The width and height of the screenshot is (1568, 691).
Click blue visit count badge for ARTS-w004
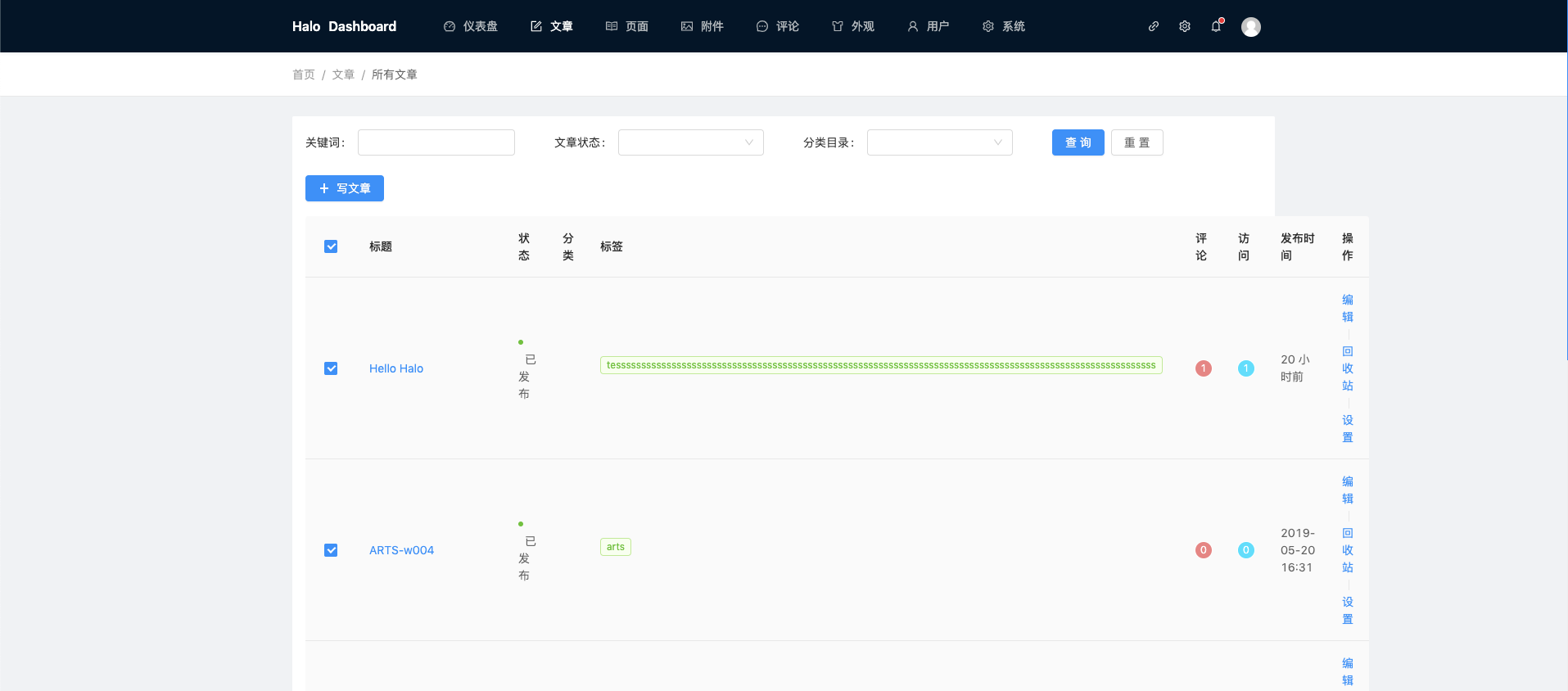pos(1246,550)
